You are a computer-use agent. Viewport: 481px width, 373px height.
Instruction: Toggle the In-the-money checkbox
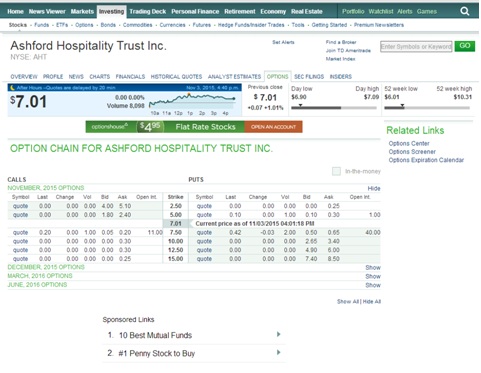tap(336, 171)
